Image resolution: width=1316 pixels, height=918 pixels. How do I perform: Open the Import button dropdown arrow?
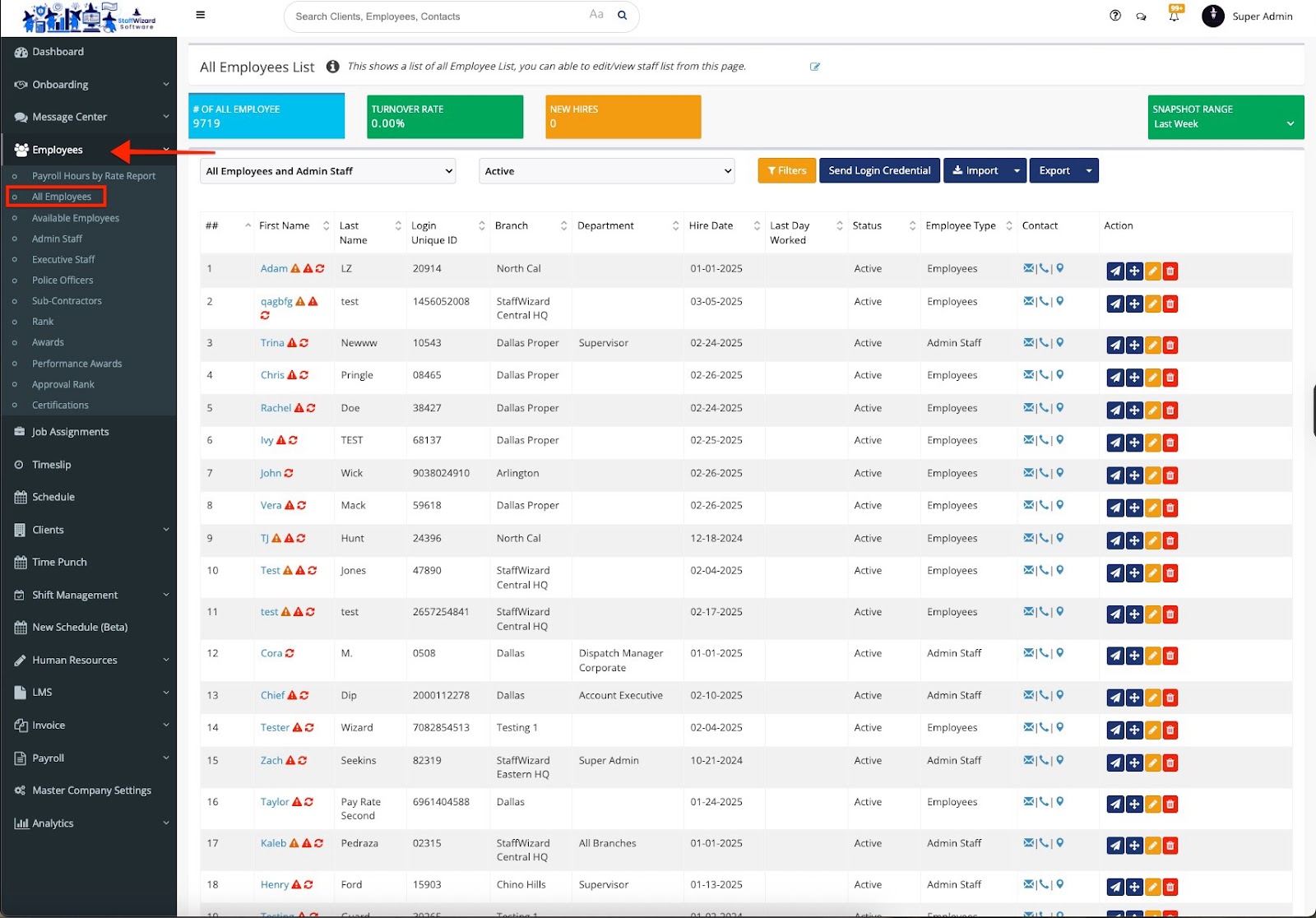[1017, 170]
